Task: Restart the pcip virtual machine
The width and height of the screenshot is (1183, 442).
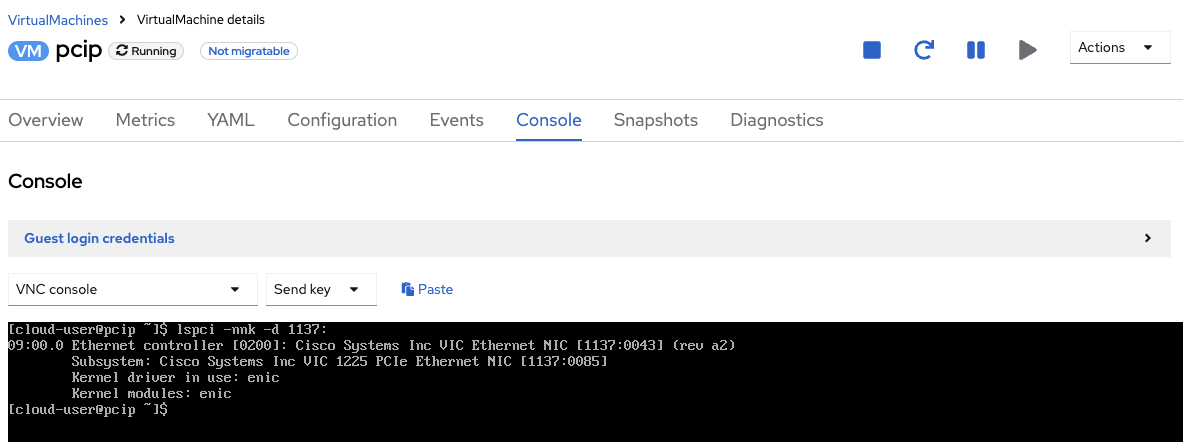Action: [x=924, y=50]
